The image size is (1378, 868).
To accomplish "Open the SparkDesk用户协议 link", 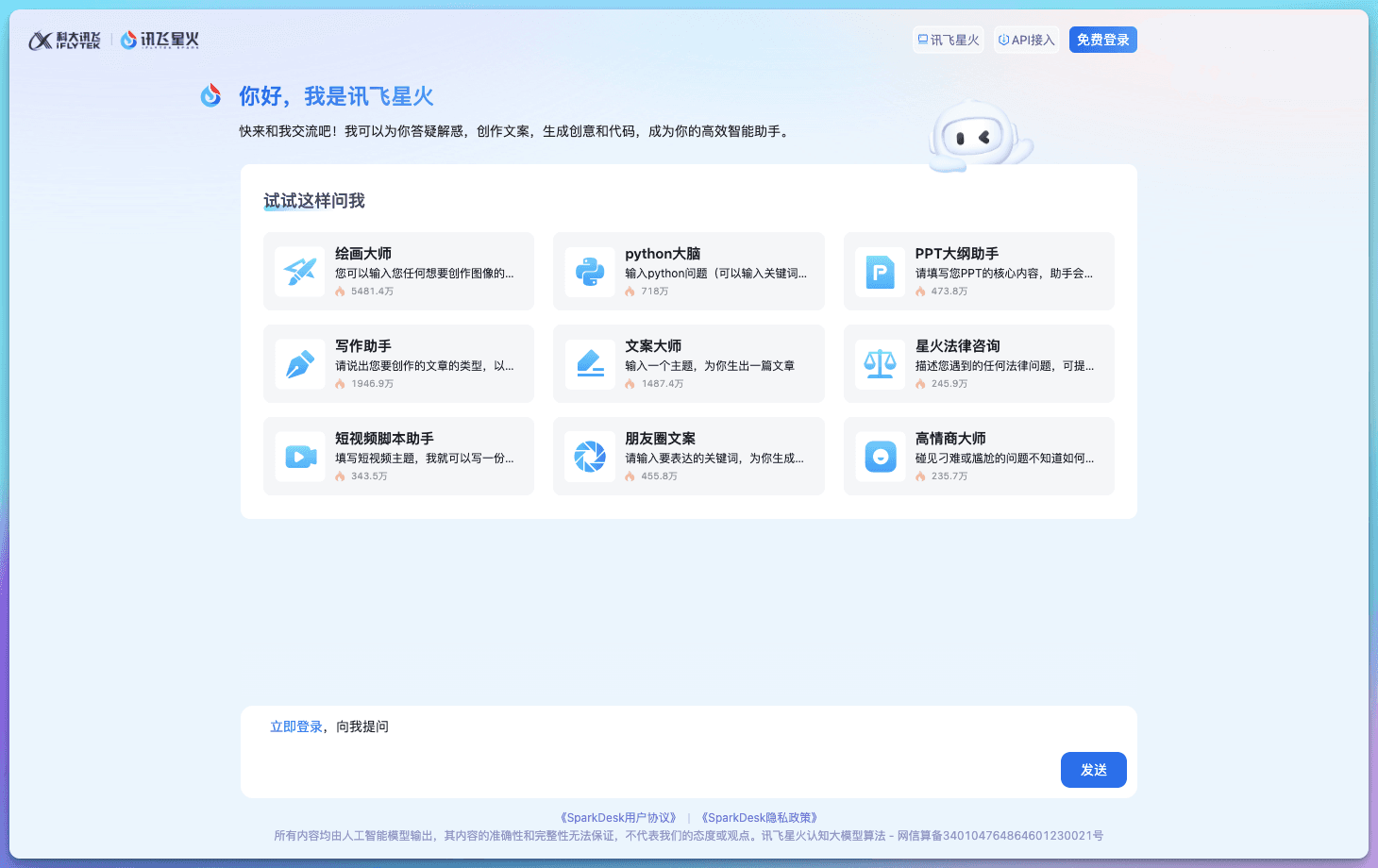I will pyautogui.click(x=618, y=818).
